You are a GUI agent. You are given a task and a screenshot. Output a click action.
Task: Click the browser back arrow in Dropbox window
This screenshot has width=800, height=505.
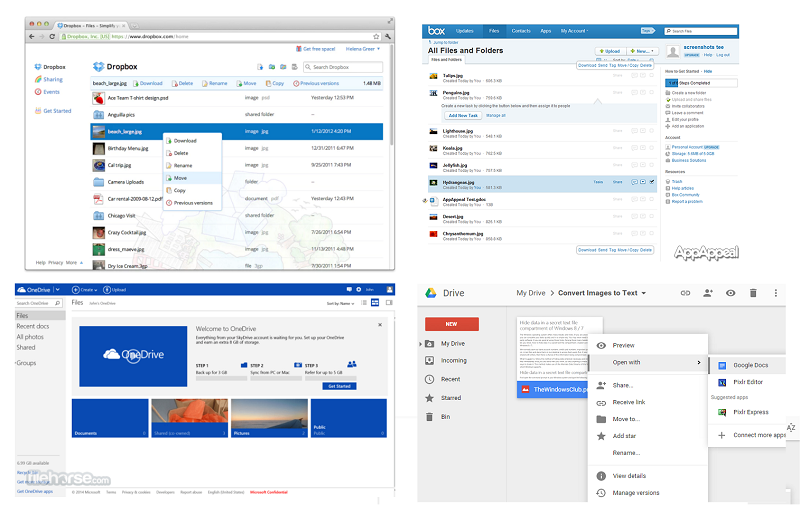pyautogui.click(x=32, y=36)
